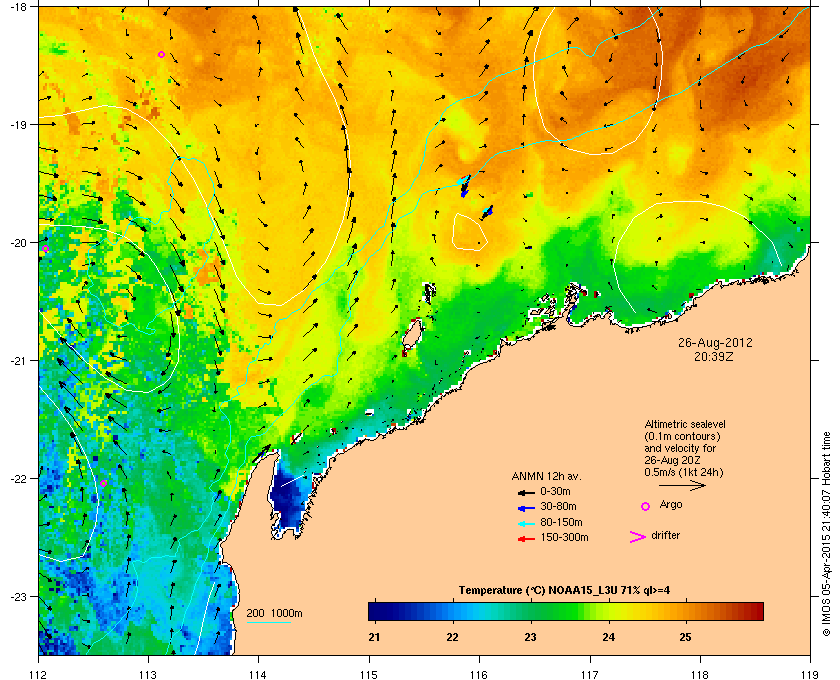This screenshot has width=840, height=680.
Task: Click the '26-Aug 20Z' line of caption
Action: point(673,460)
